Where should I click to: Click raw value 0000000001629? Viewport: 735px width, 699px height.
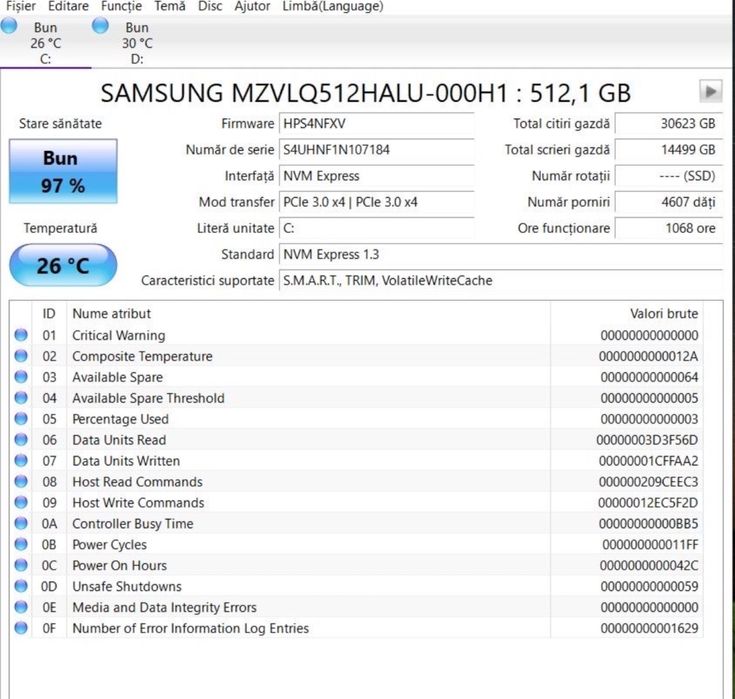(649, 628)
